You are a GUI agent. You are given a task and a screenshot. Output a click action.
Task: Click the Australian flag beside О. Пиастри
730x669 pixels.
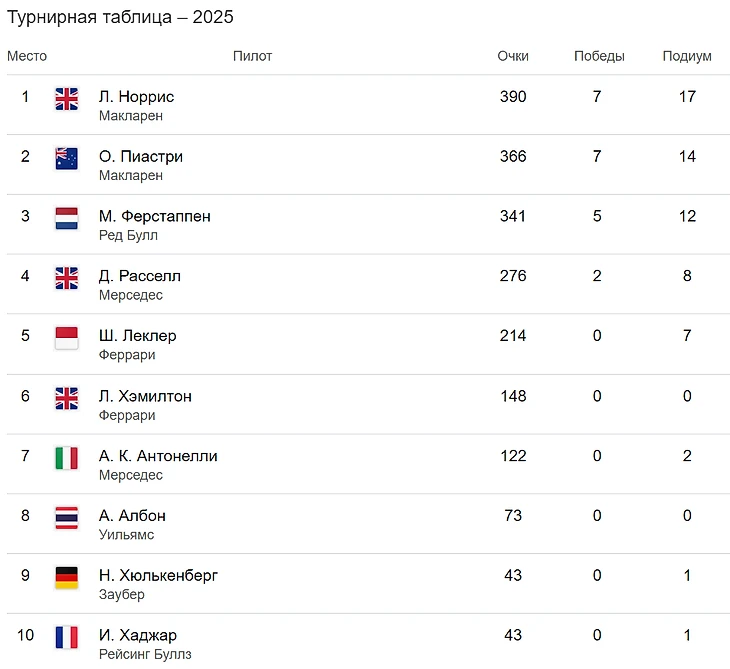click(66, 158)
